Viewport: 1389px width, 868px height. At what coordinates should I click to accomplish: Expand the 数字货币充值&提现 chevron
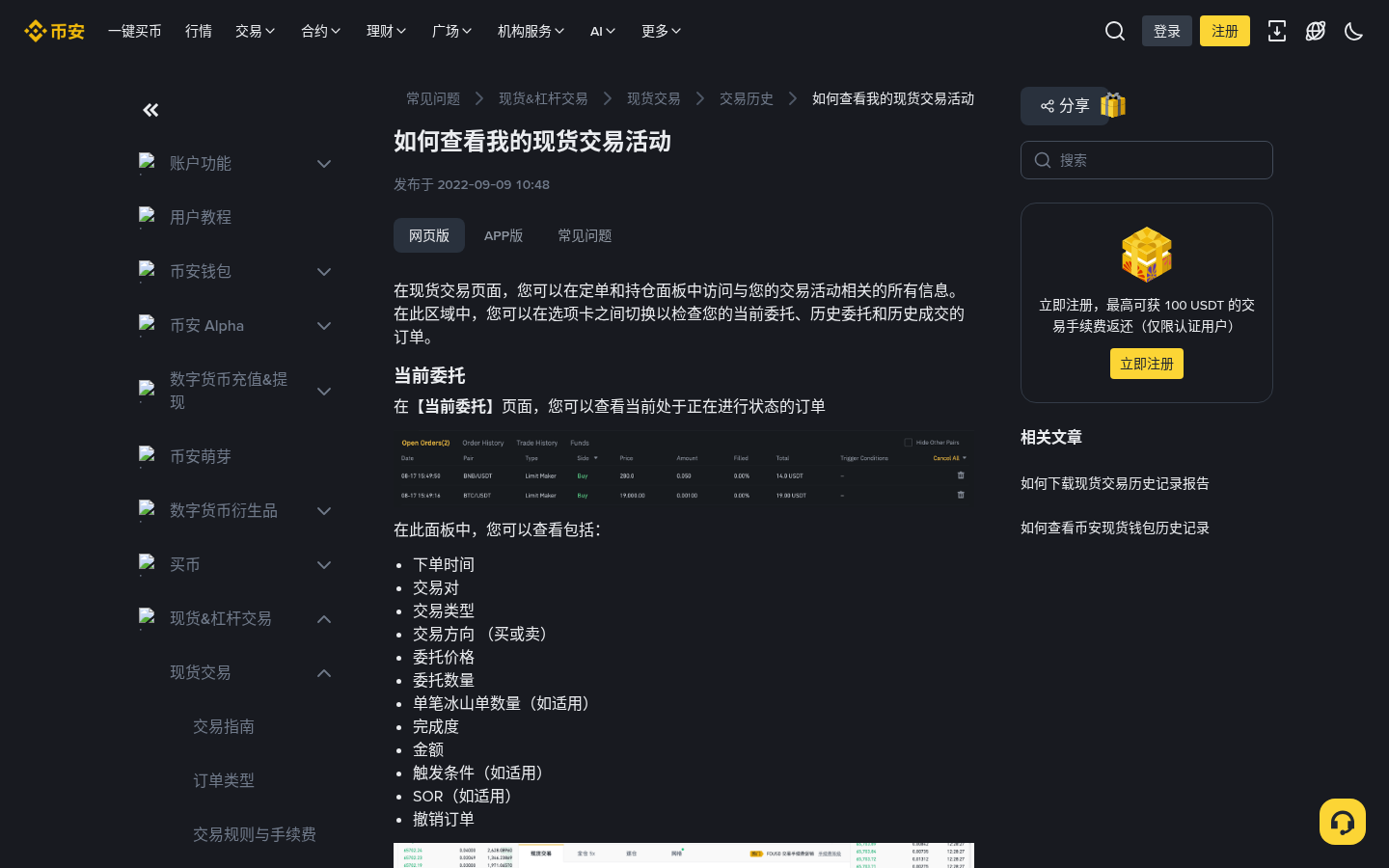coord(324,392)
